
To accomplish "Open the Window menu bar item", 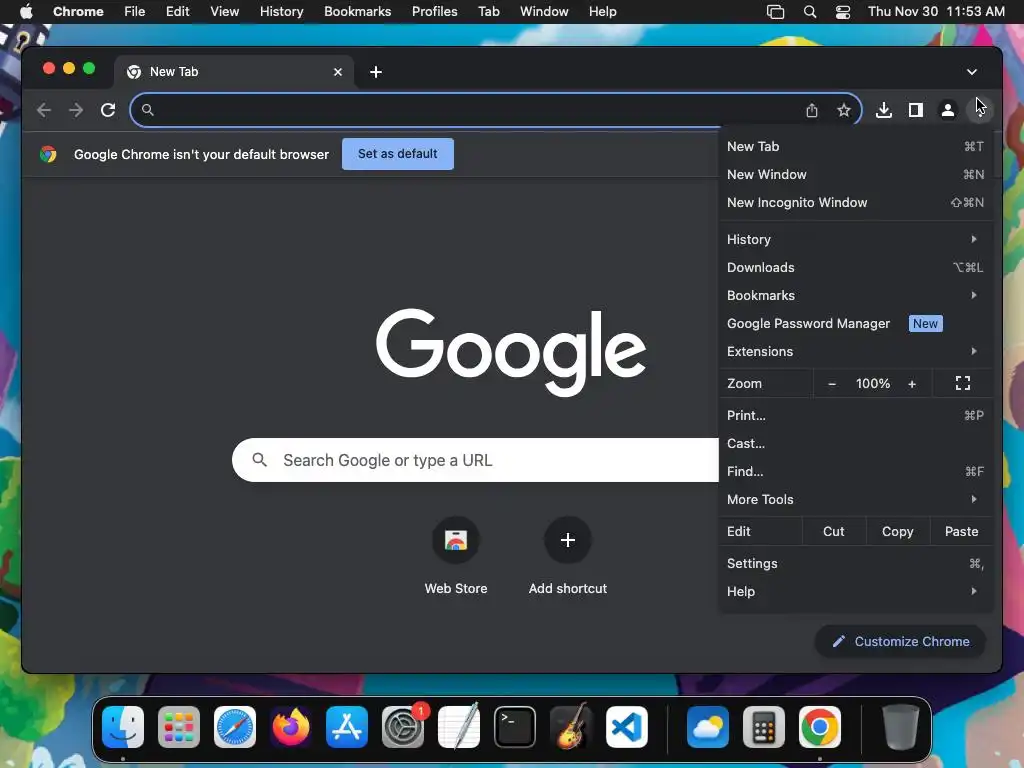I will (x=544, y=12).
